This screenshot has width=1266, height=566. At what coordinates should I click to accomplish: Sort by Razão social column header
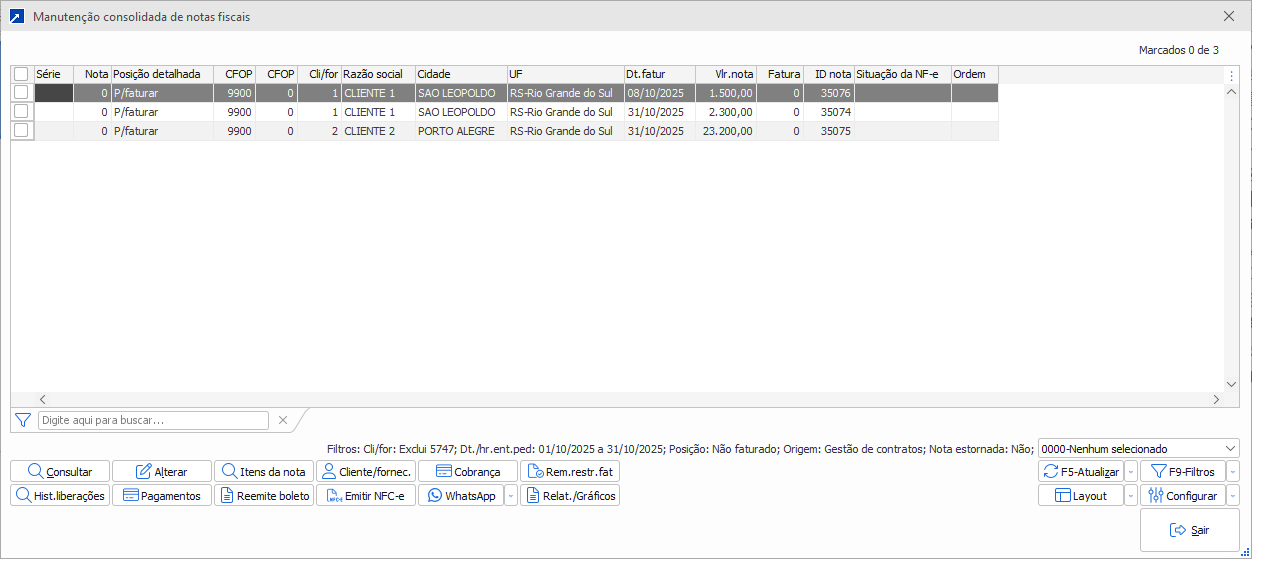pos(378,74)
